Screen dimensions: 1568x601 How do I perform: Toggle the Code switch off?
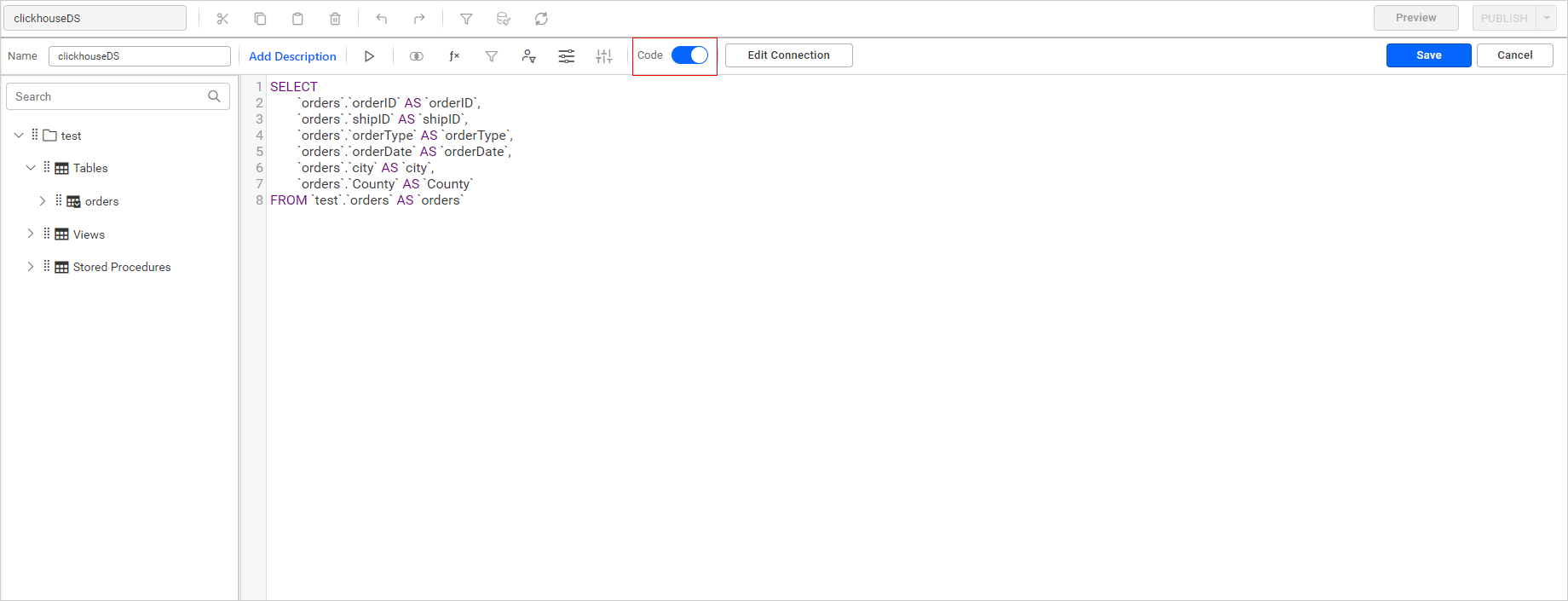point(689,55)
